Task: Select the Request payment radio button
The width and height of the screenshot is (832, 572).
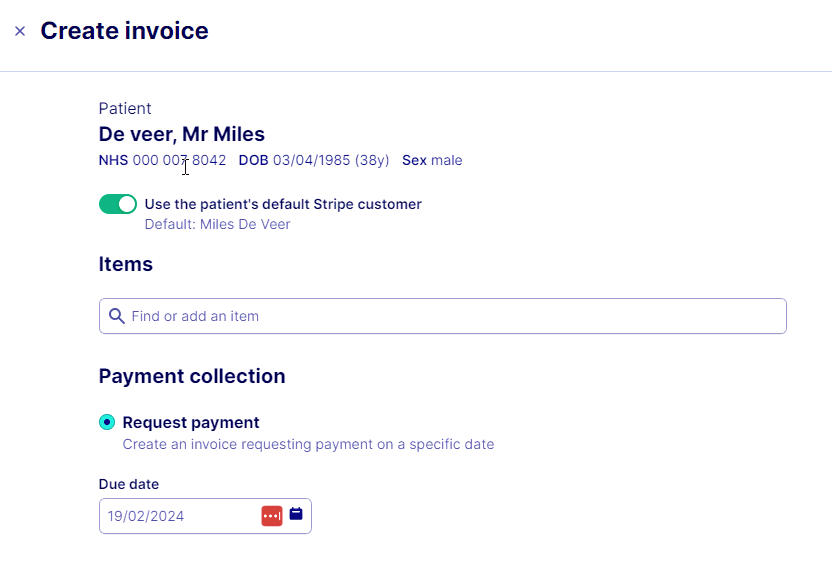Action: tap(107, 422)
